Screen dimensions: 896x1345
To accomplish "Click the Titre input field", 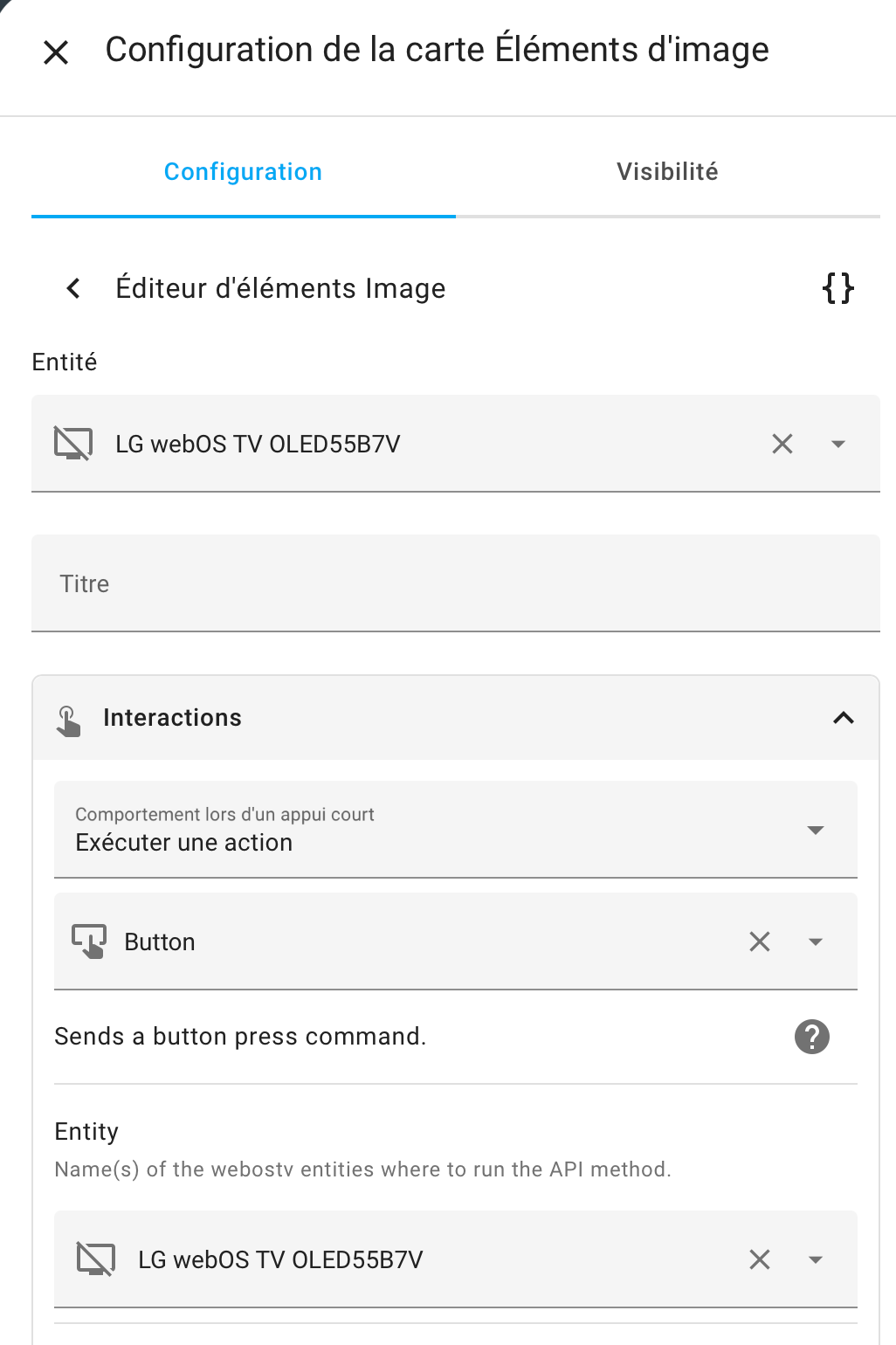I will point(456,583).
